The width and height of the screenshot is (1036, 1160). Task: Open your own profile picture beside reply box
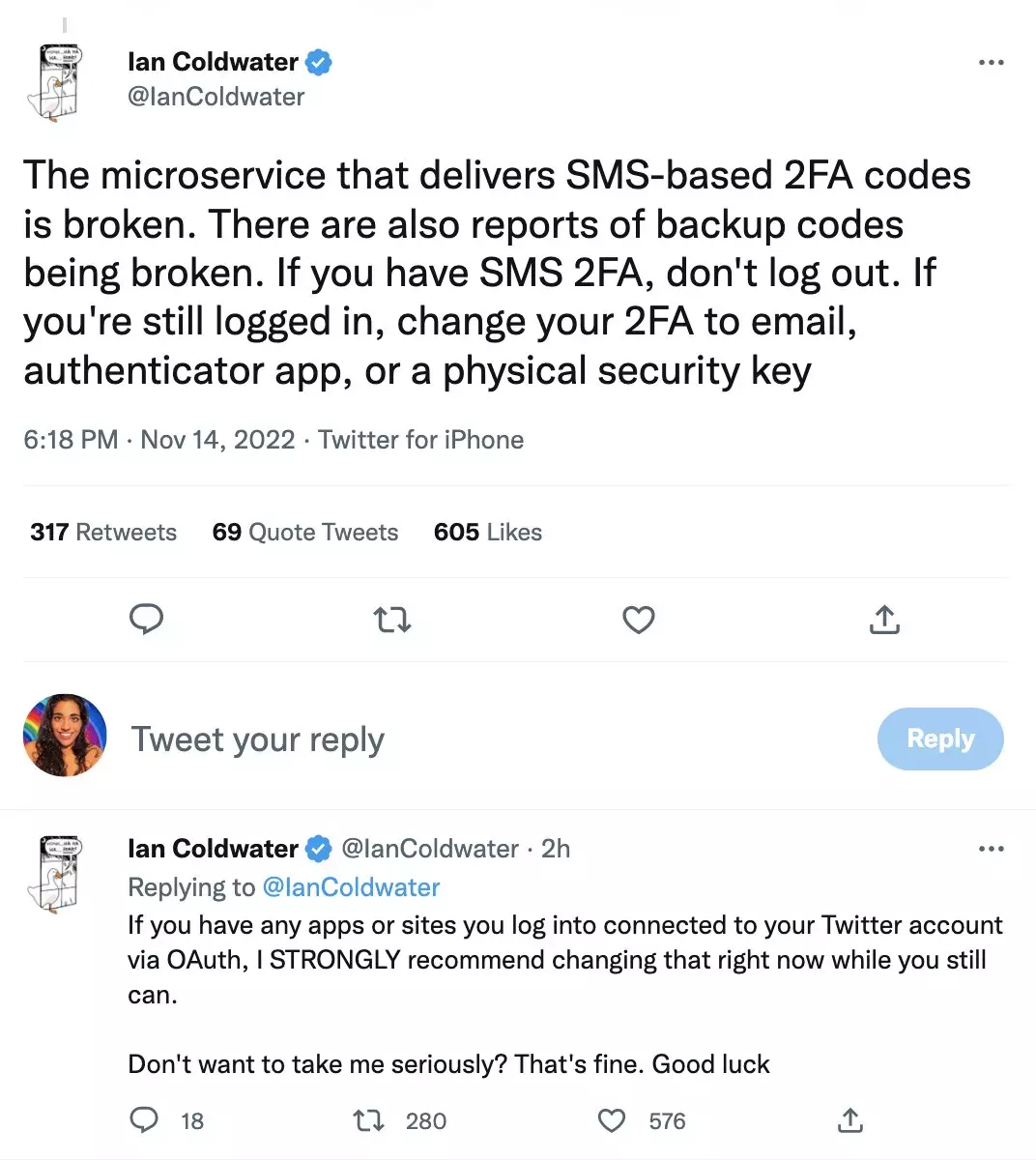pos(65,736)
